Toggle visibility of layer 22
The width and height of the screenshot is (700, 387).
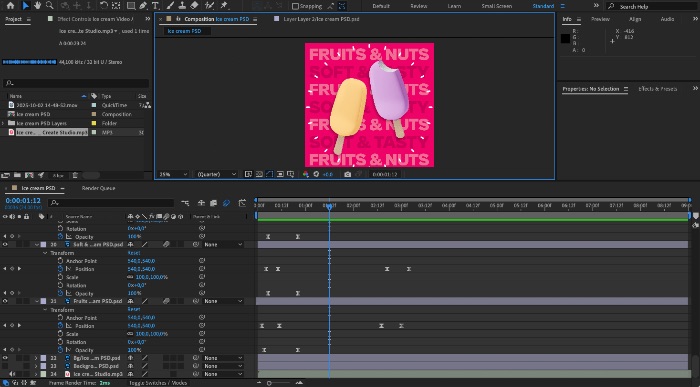(x=5, y=358)
